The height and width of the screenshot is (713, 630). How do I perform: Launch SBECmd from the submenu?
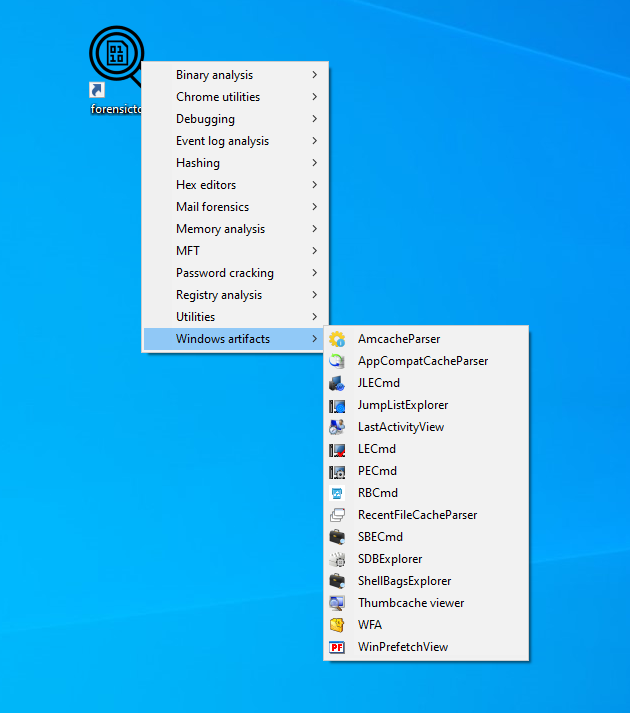(x=426, y=537)
